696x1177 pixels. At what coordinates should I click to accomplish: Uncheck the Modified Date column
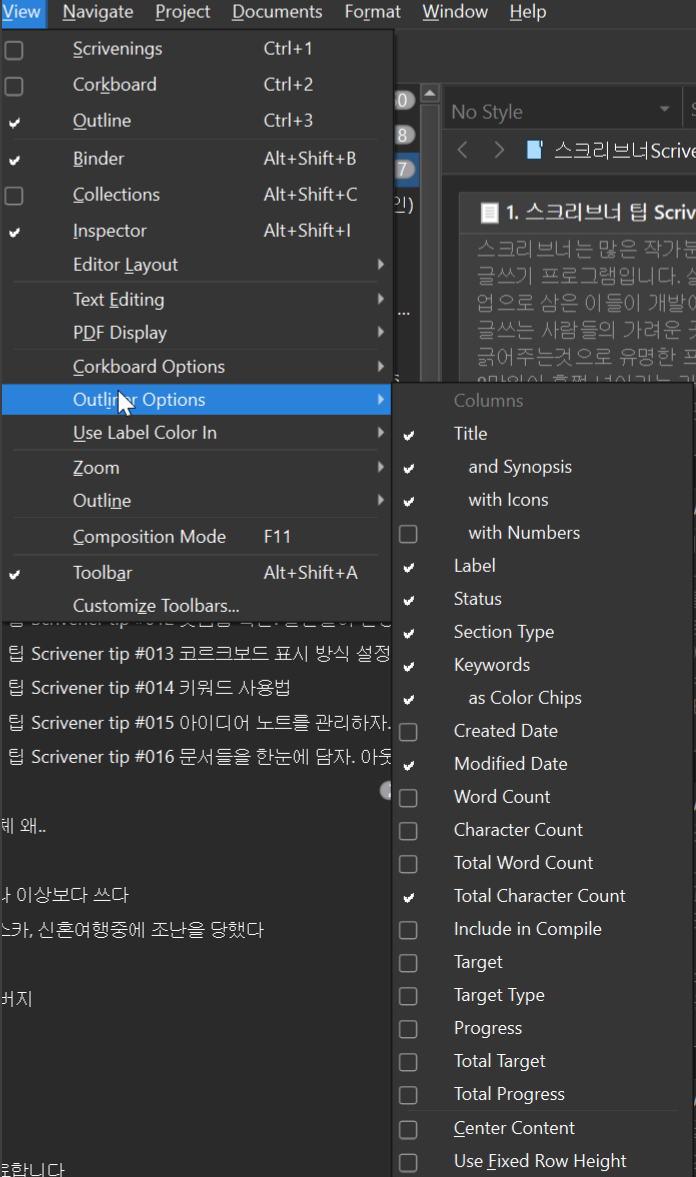408,765
